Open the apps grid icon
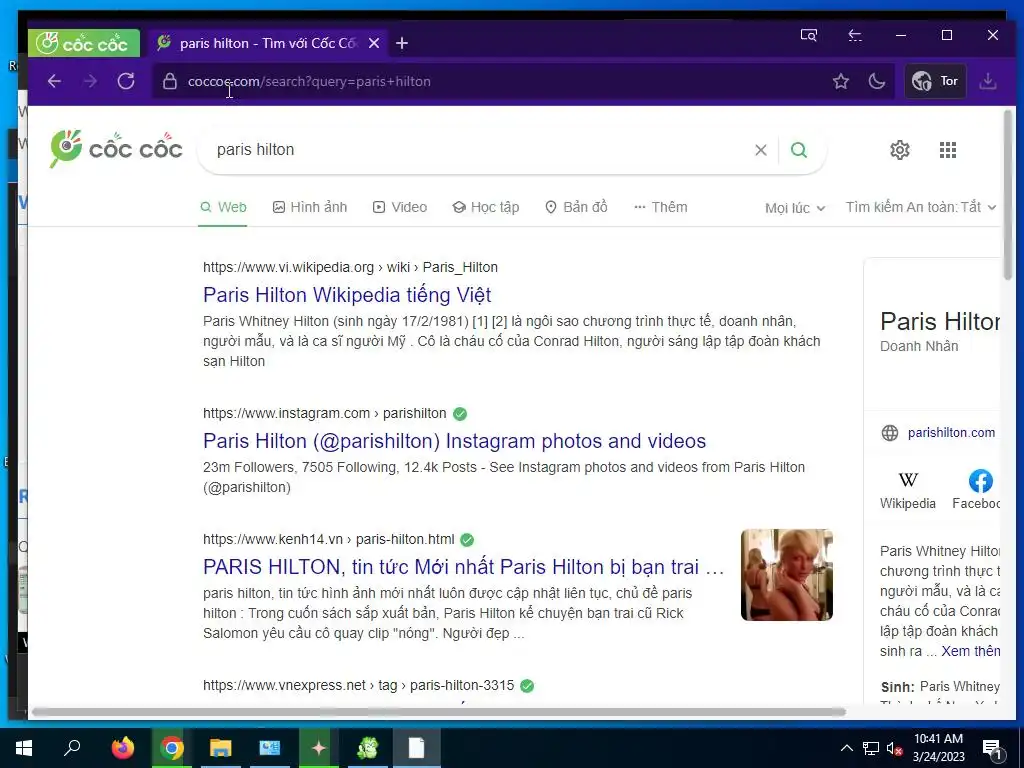The height and width of the screenshot is (768, 1024). 948,150
